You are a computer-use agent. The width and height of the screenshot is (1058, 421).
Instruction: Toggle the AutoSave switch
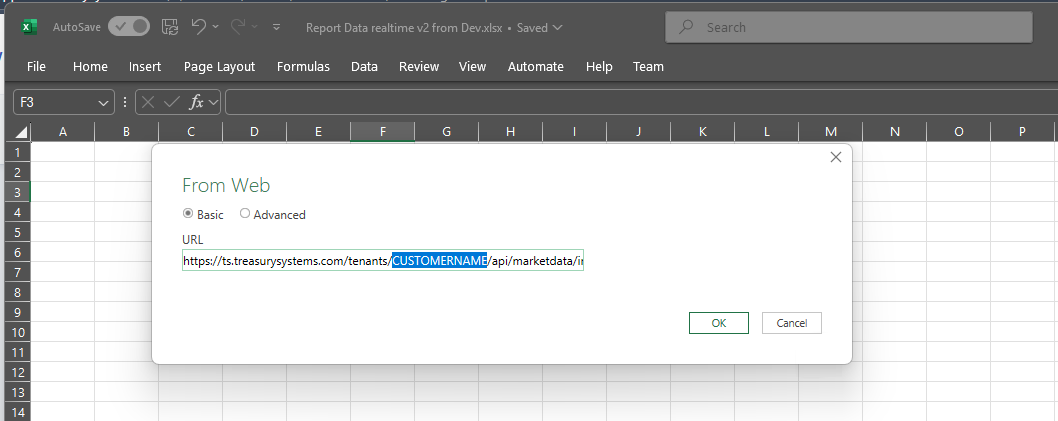click(x=129, y=27)
